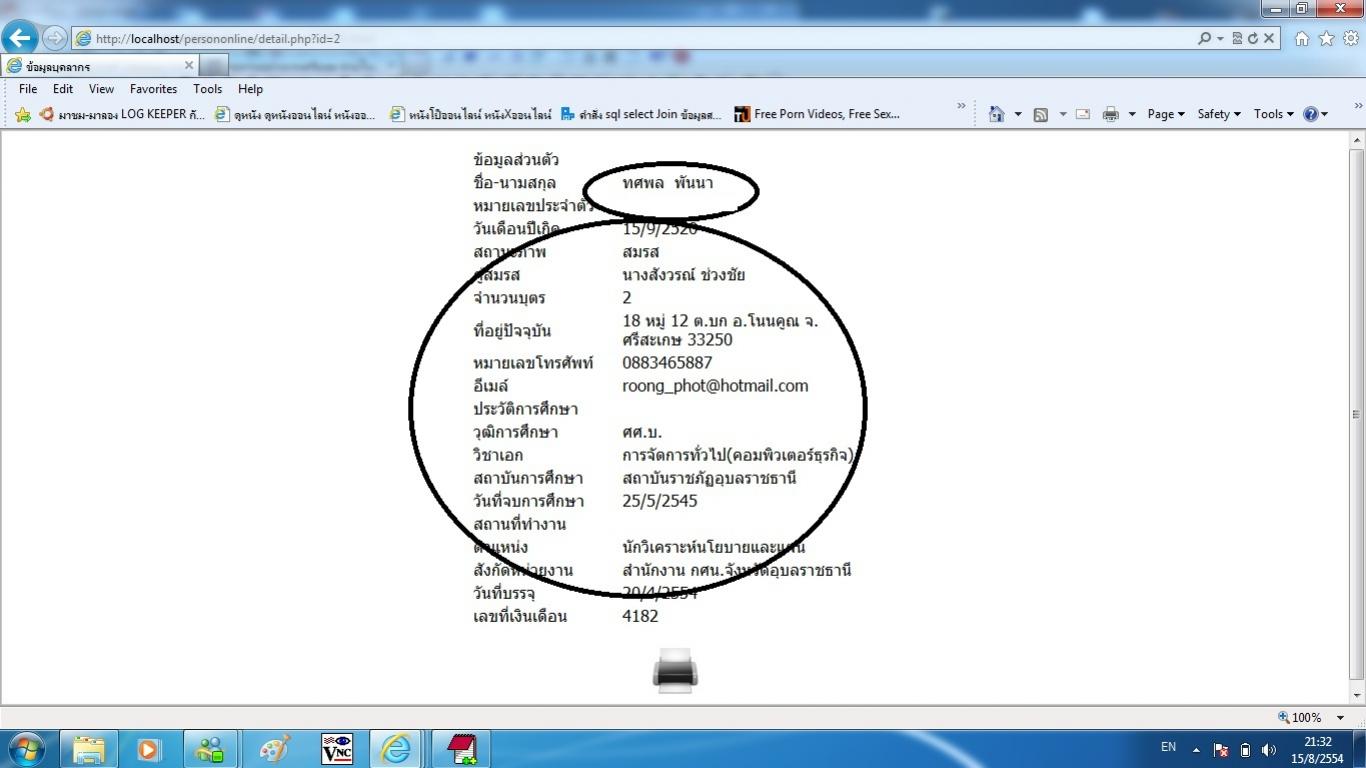Expand the command bar overflow chevron
This screenshot has height=768, width=1366.
click(x=1358, y=106)
